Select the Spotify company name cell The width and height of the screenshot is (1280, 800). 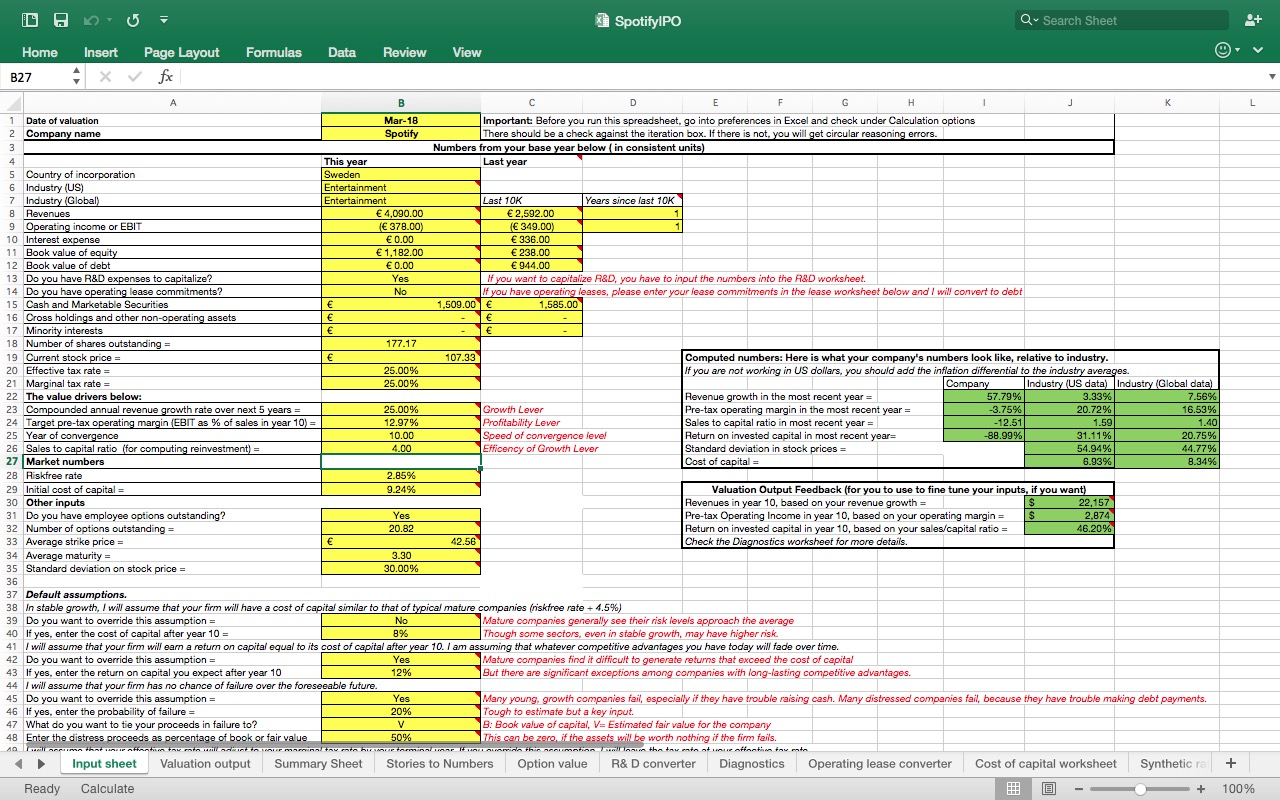401,133
